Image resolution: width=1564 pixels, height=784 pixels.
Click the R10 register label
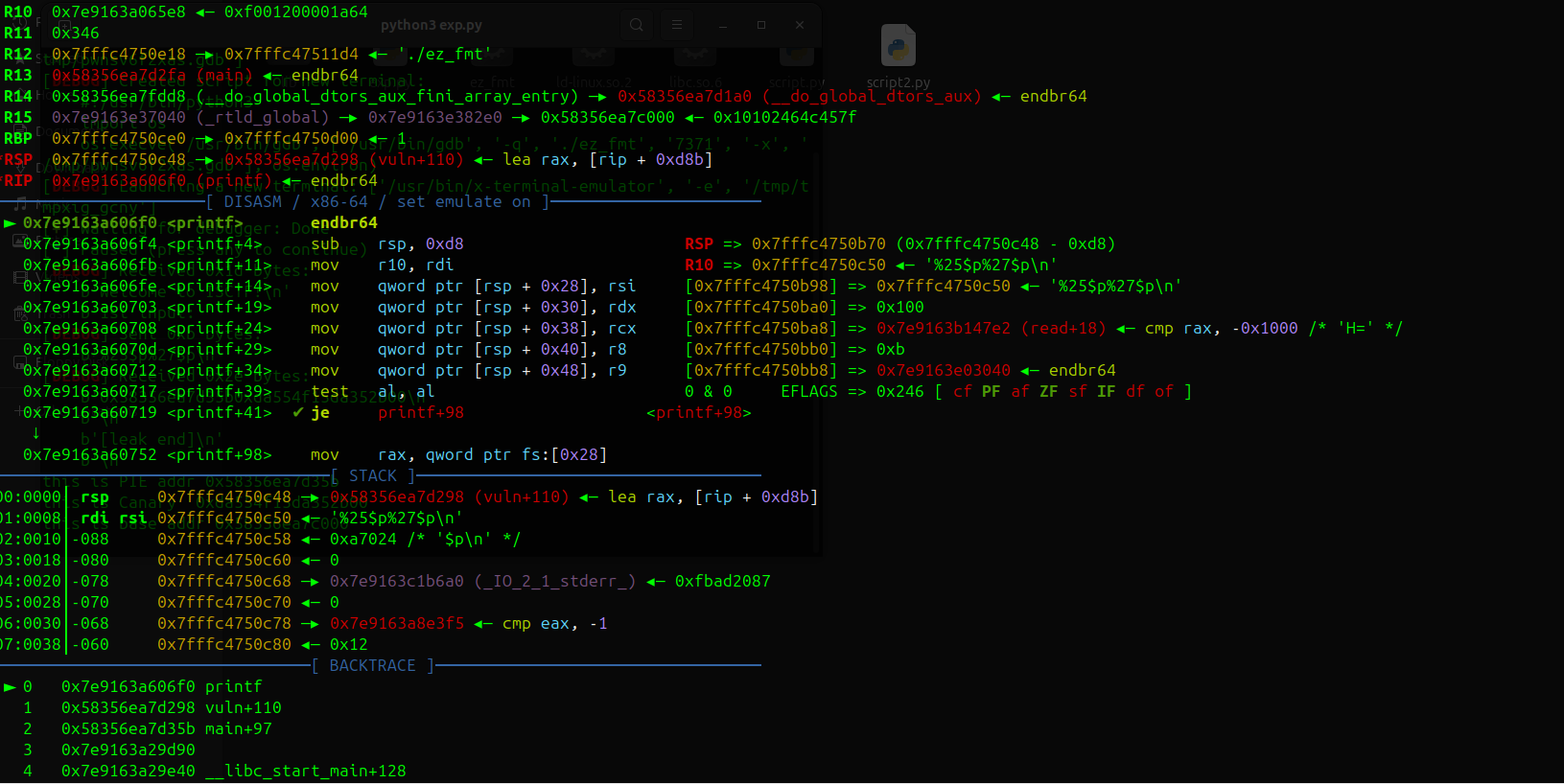[18, 12]
